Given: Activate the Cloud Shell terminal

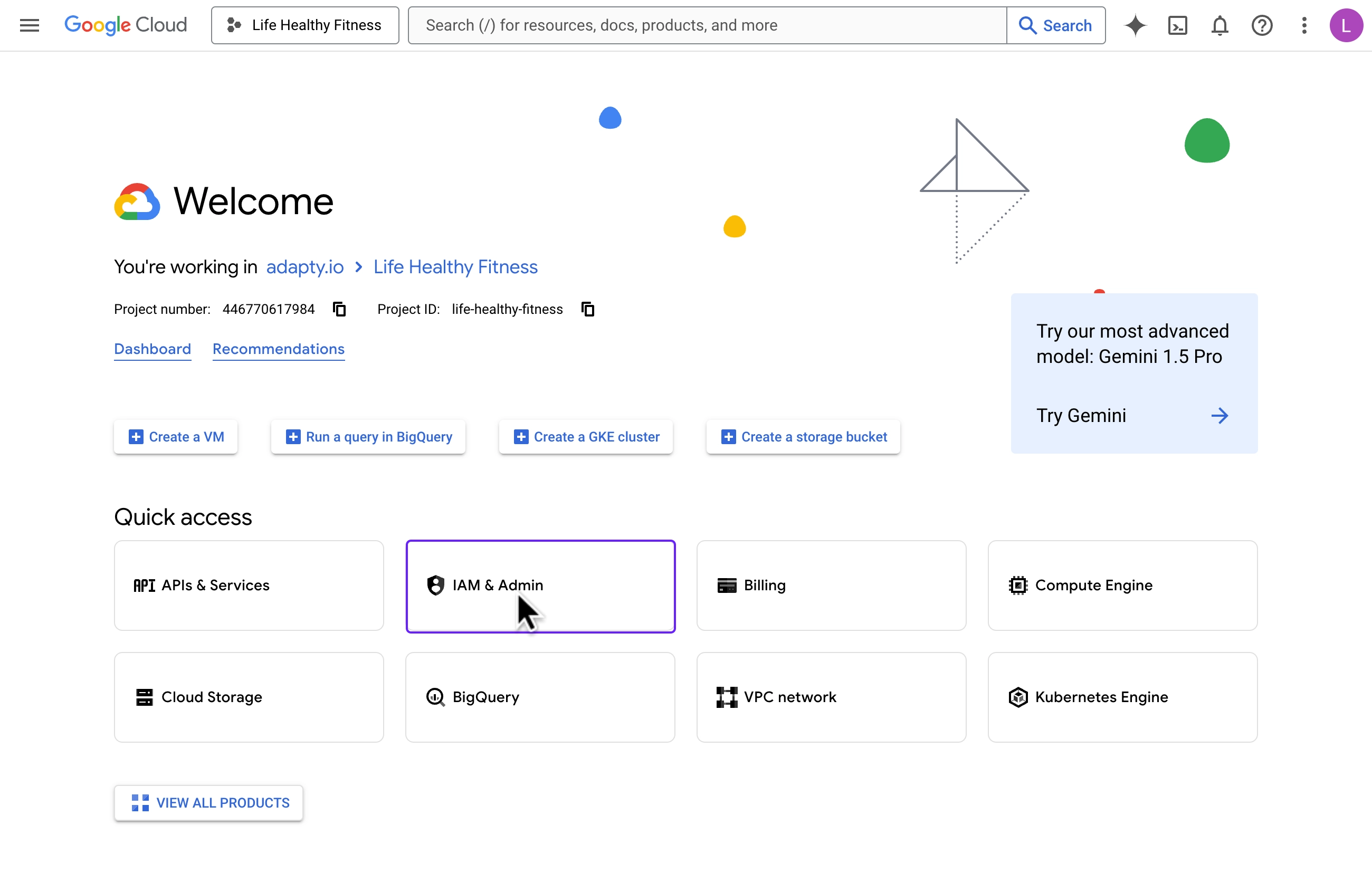Looking at the screenshot, I should coord(1178,25).
